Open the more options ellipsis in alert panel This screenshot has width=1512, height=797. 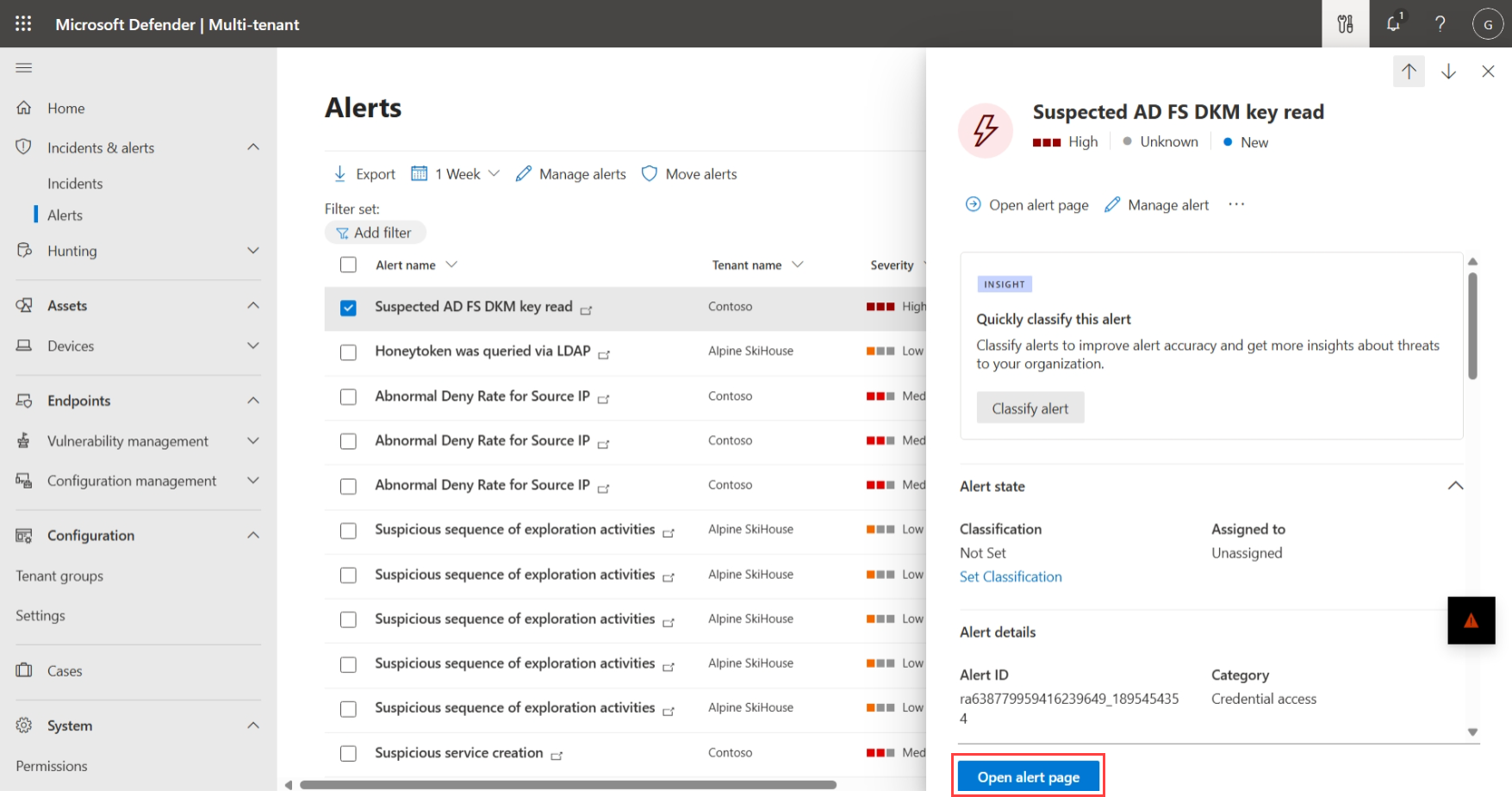[1236, 204]
